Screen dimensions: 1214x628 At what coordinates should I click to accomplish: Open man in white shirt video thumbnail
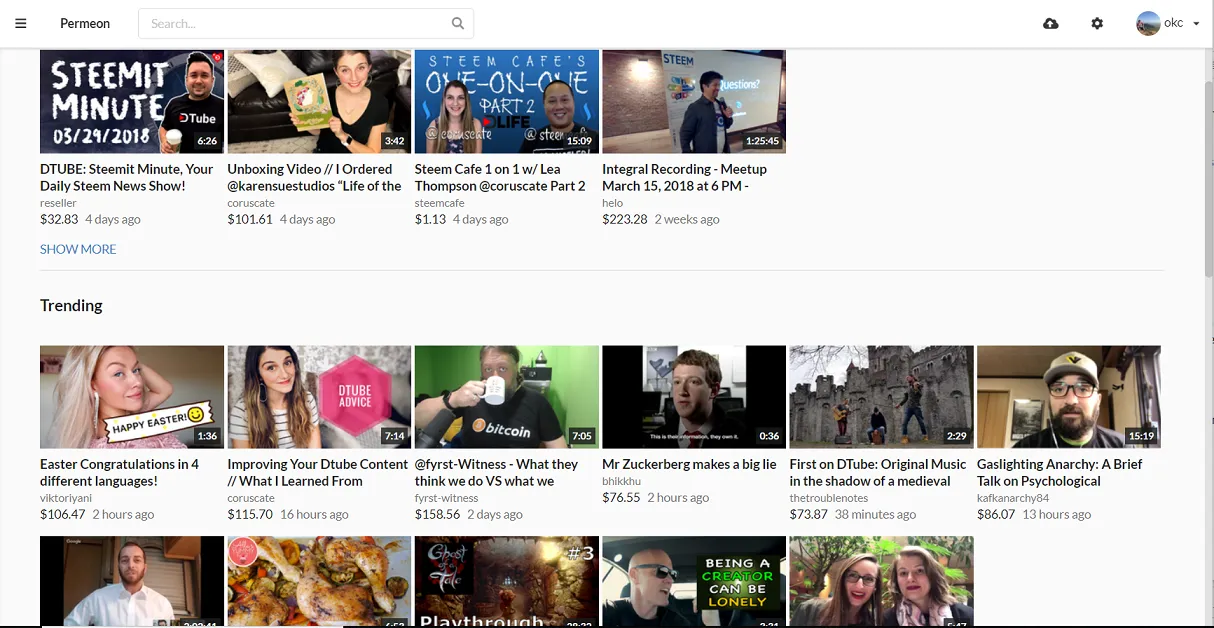132,581
